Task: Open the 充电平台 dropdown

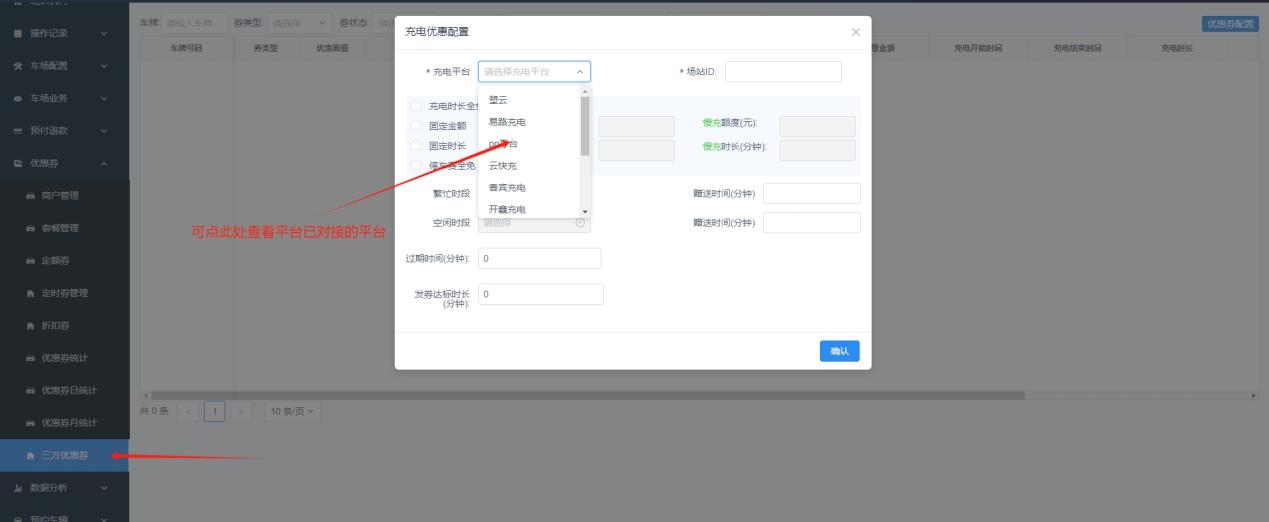Action: (x=534, y=72)
